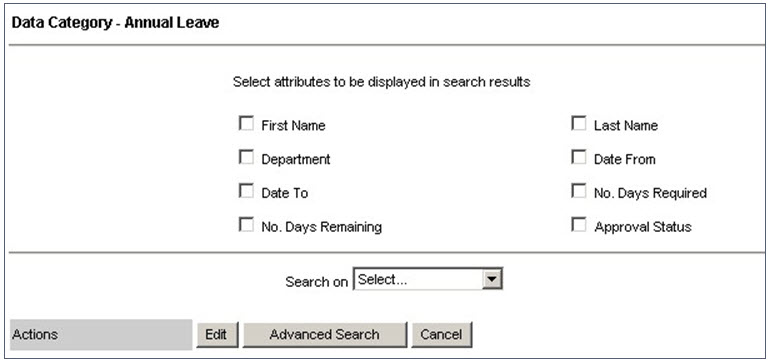Click the 'Select attributes to be displayed' text
Image resolution: width=771 pixels, height=360 pixels.
point(381,82)
